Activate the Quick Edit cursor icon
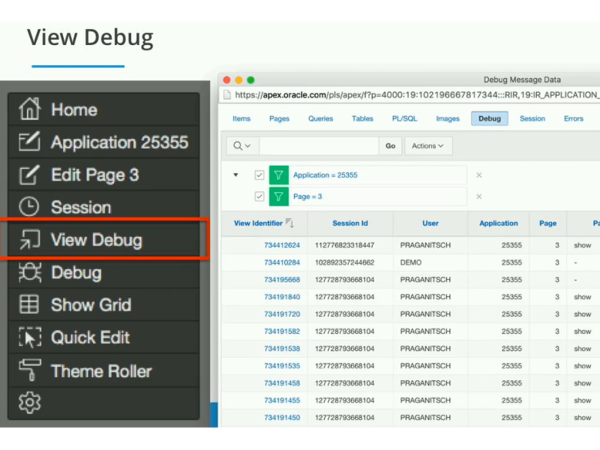Viewport: 600px width, 450px height. [30, 337]
